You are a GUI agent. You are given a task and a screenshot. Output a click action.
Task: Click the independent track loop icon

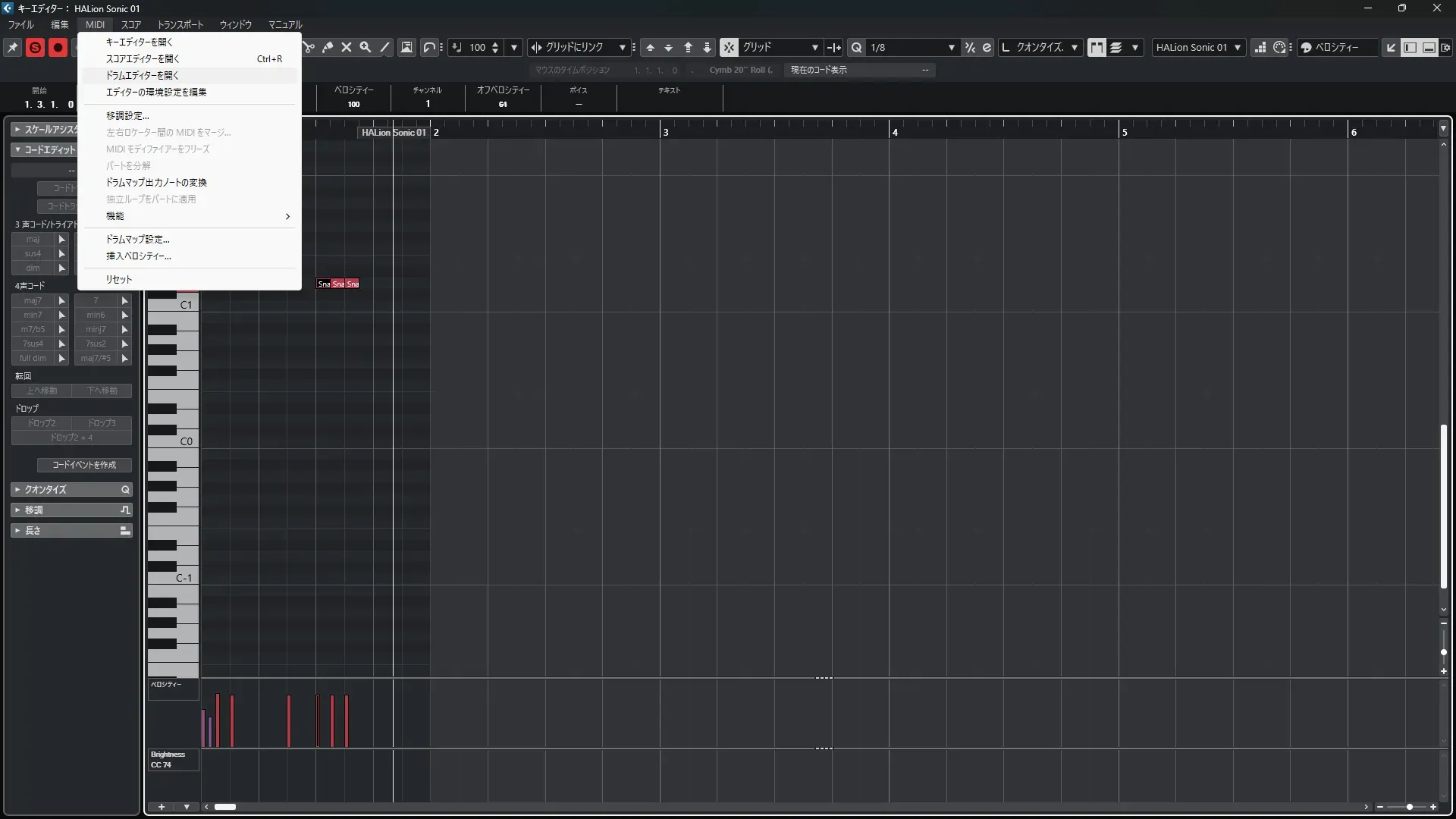(x=429, y=47)
